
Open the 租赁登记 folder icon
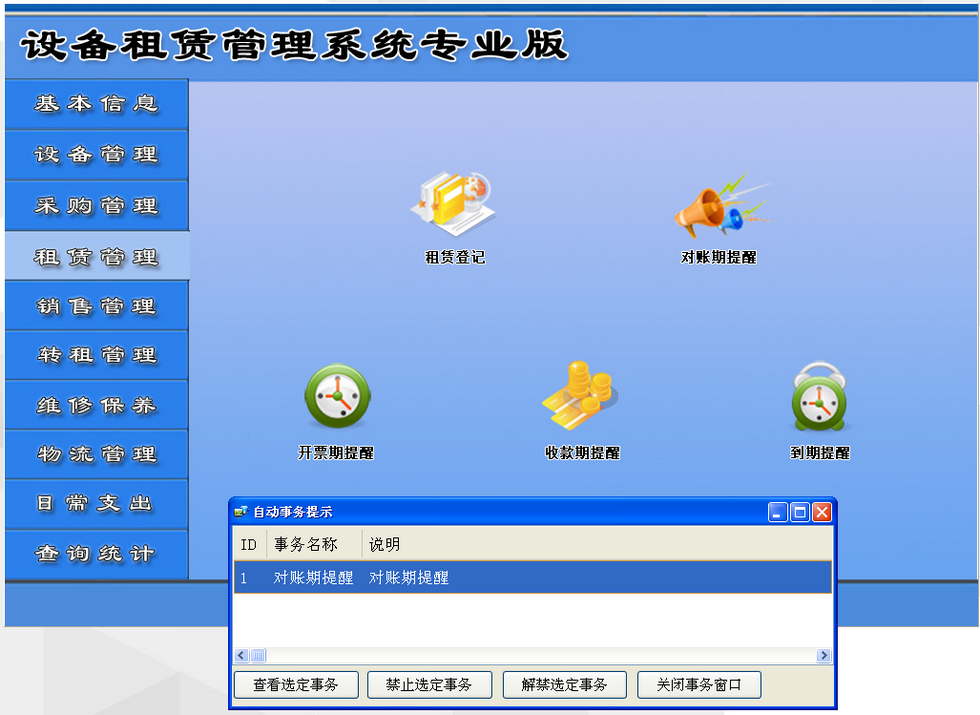click(454, 203)
